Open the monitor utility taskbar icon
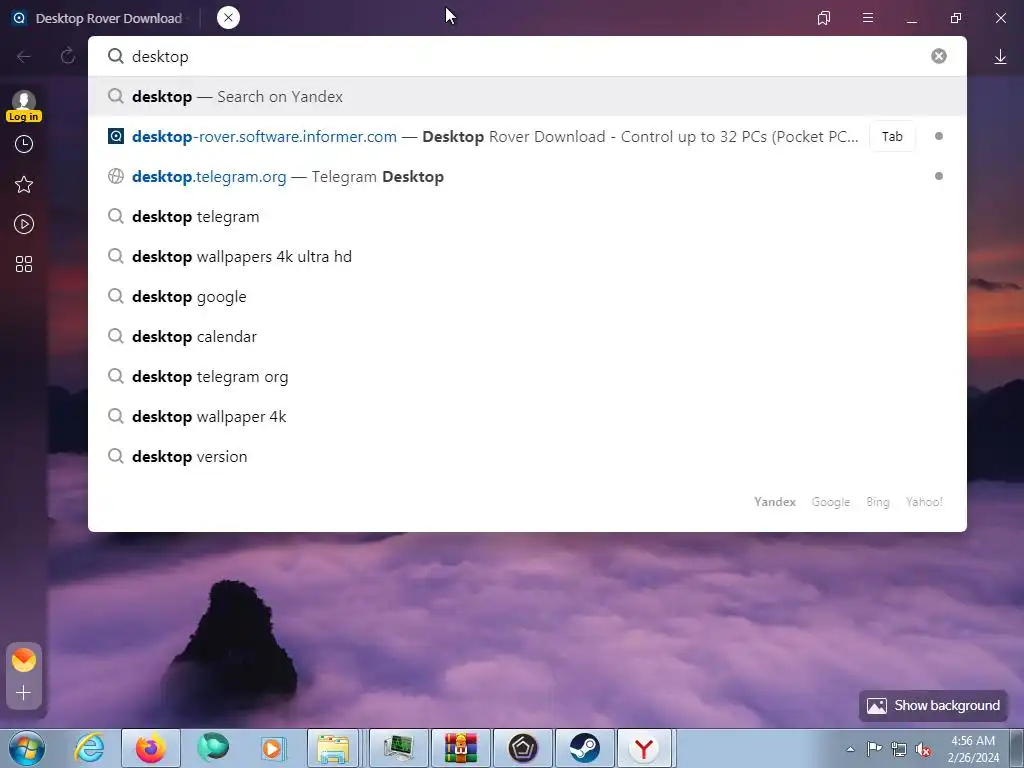1024x768 pixels. click(399, 748)
